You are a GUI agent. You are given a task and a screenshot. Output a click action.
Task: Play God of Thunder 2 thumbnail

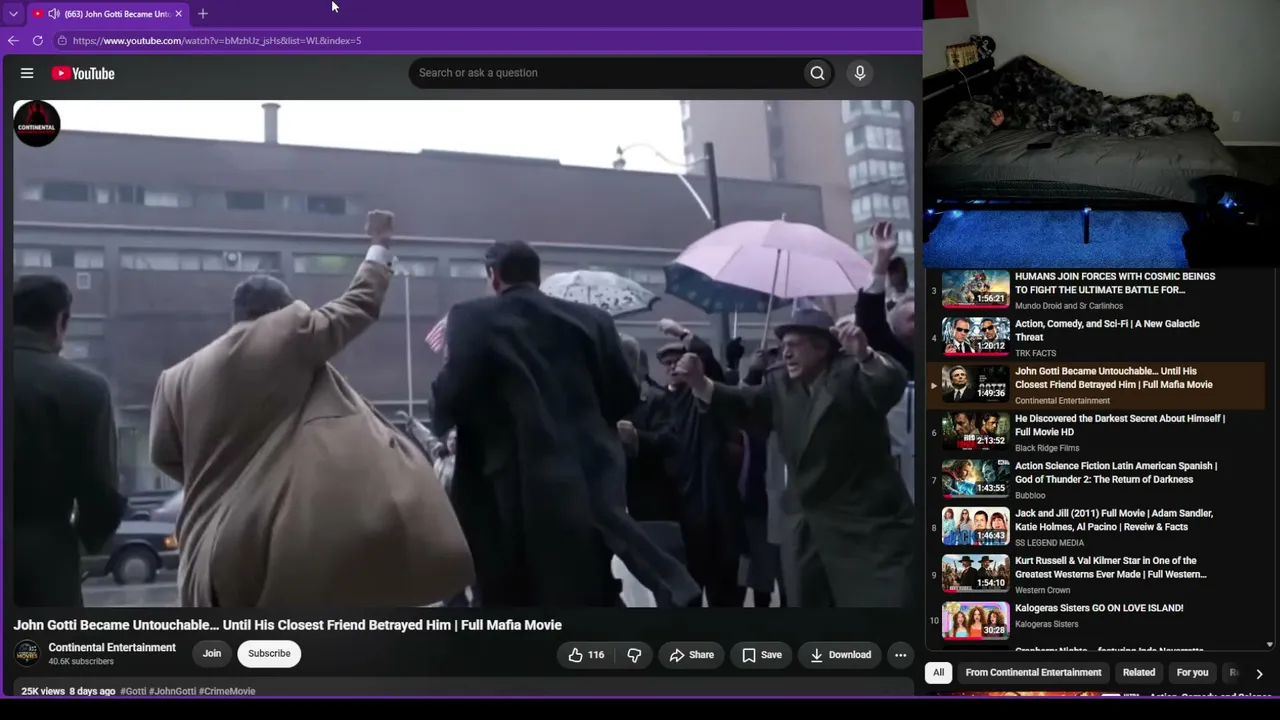[x=976, y=479]
